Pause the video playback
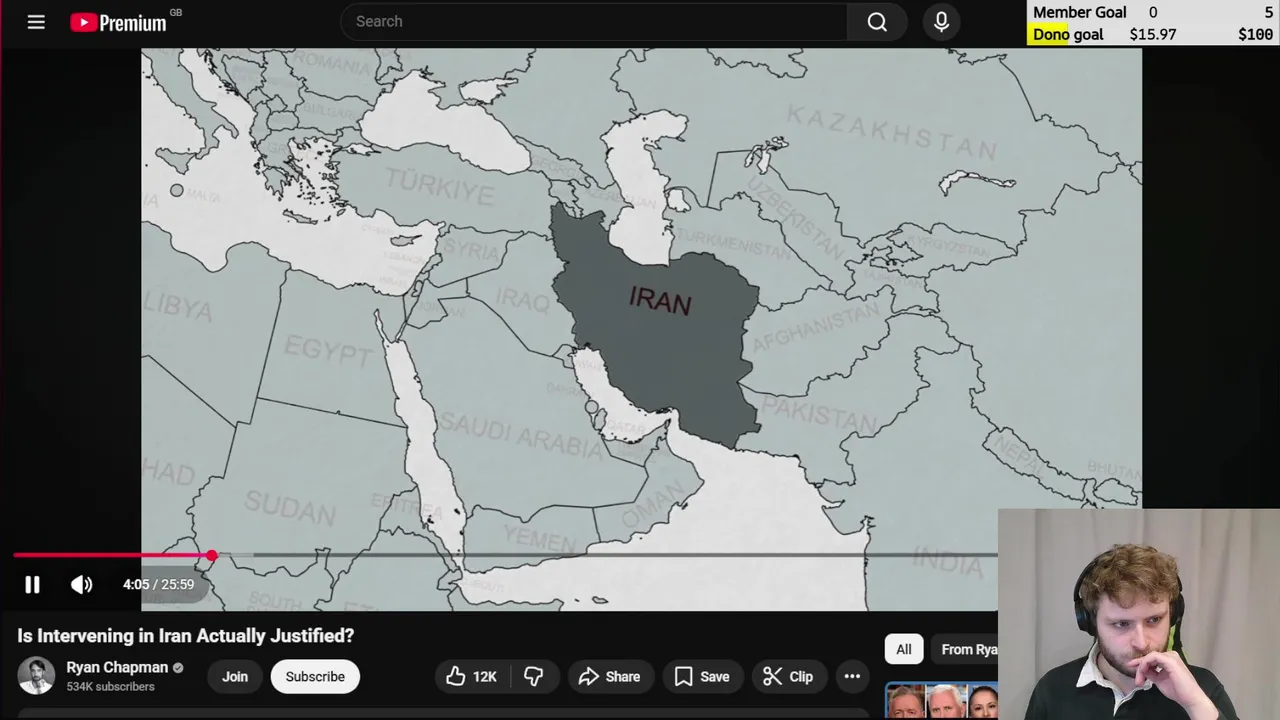 point(32,585)
